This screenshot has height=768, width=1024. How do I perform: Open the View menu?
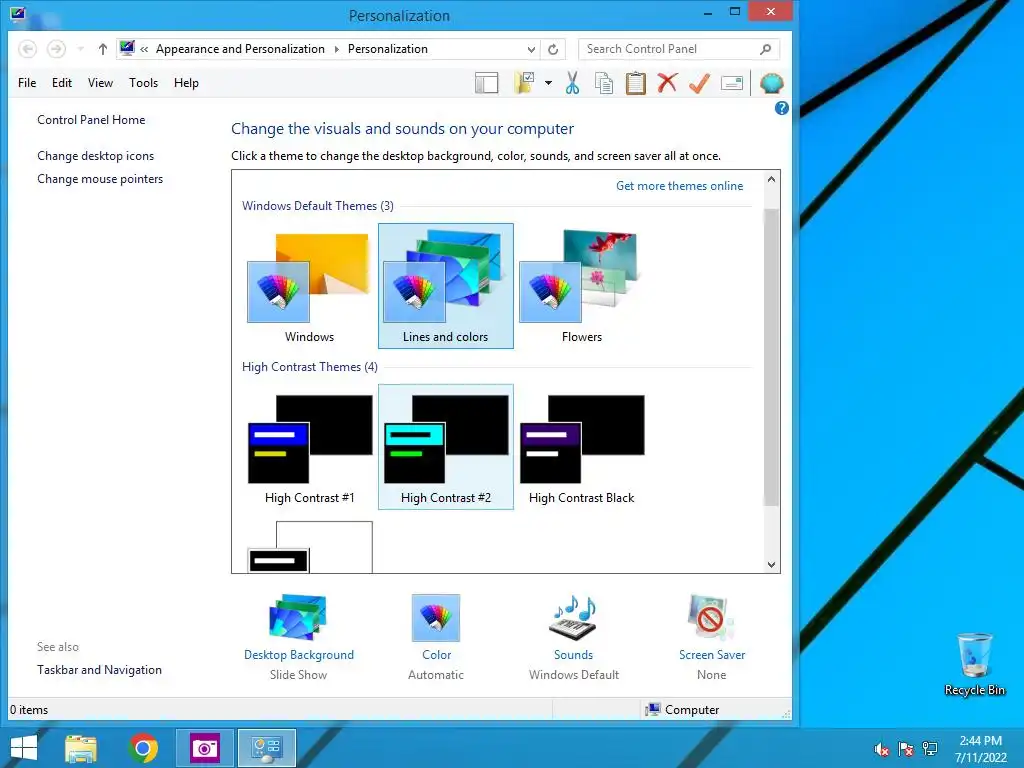101,83
